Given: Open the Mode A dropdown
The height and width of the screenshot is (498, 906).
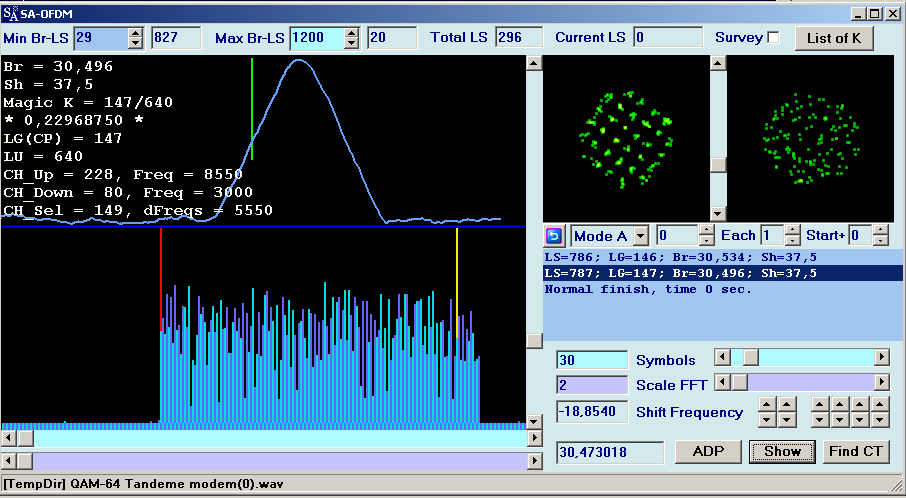Looking at the screenshot, I should (x=640, y=236).
